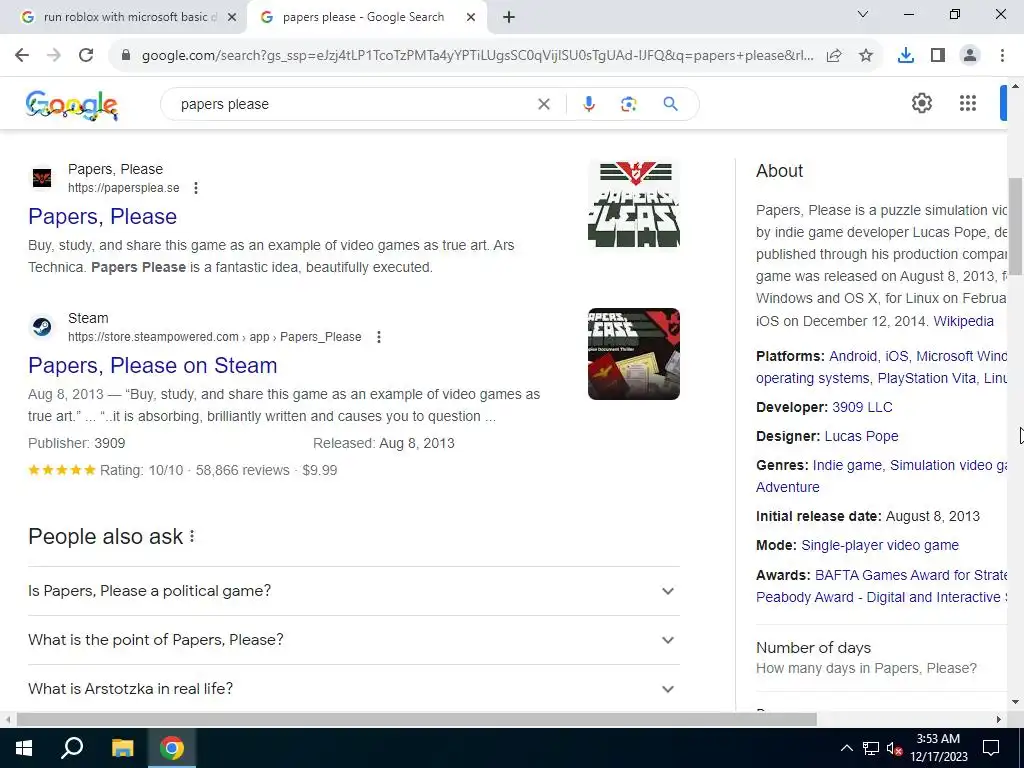Open Peabody Award link

[x=882, y=598]
